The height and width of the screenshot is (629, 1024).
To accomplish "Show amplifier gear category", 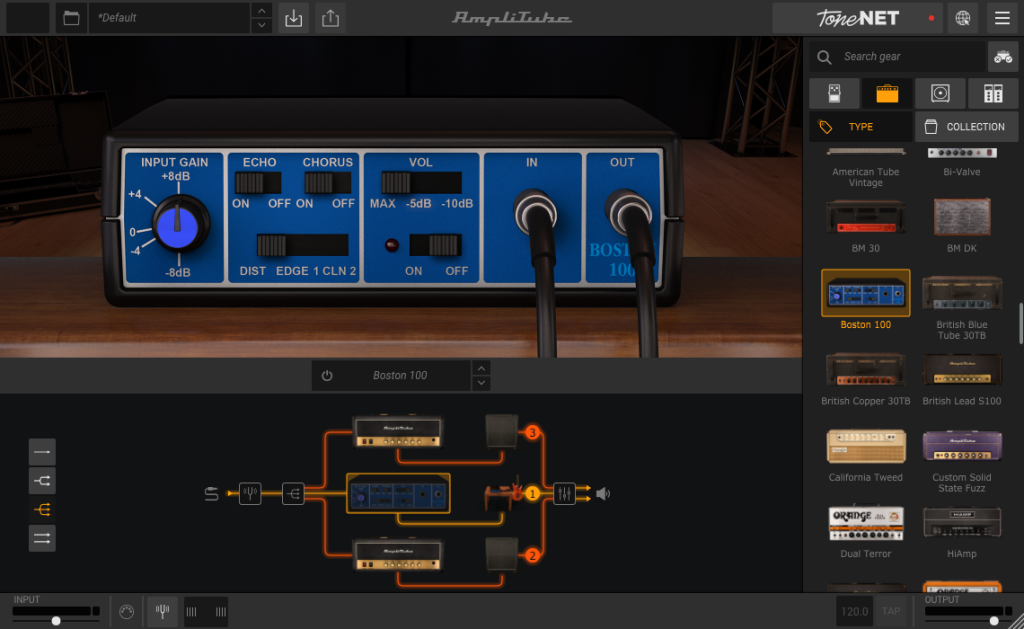I will 887,93.
